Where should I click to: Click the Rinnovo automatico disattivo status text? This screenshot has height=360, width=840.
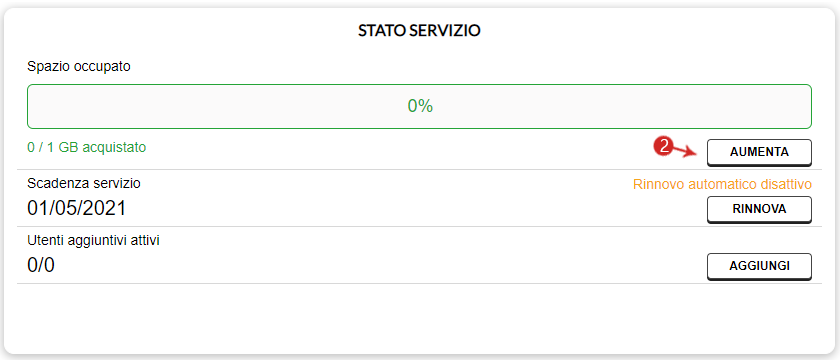pyautogui.click(x=723, y=184)
